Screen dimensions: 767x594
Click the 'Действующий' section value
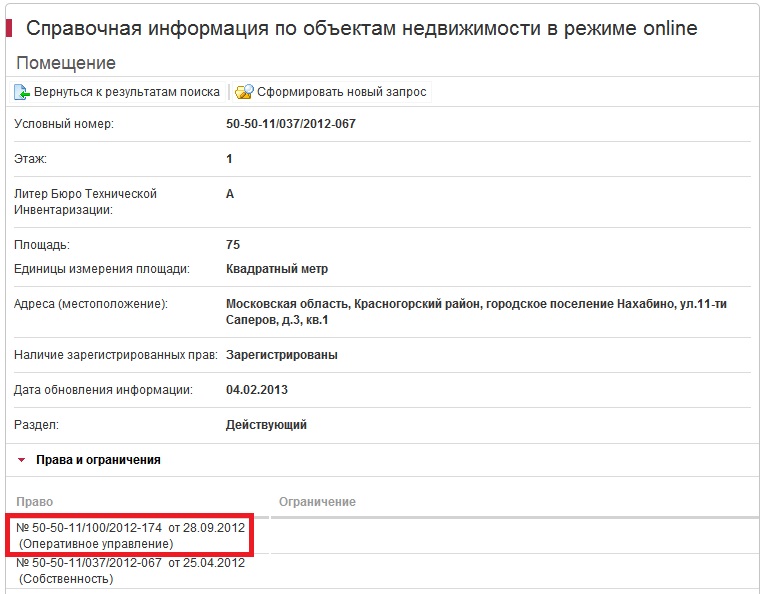click(x=266, y=425)
